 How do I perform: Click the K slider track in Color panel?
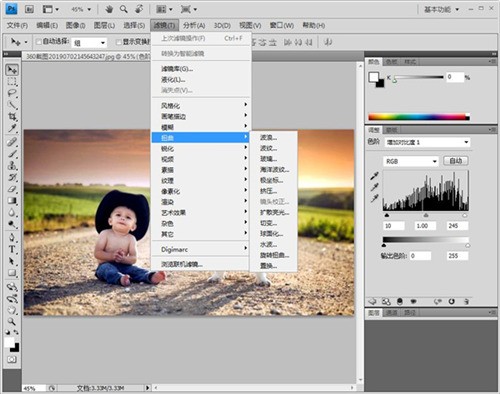pyautogui.click(x=418, y=77)
